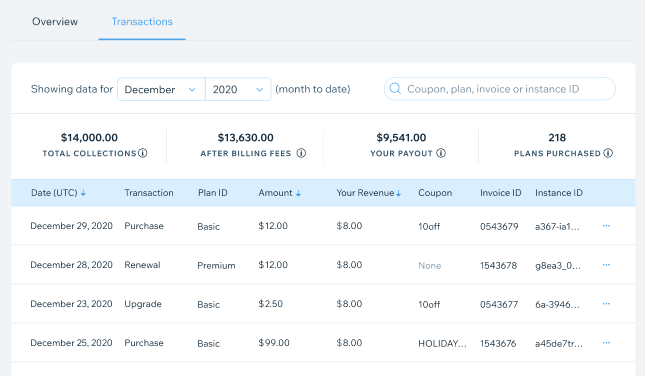Click instance ID a367-ia1...
Image resolution: width=645 pixels, height=376 pixels.
tap(557, 226)
